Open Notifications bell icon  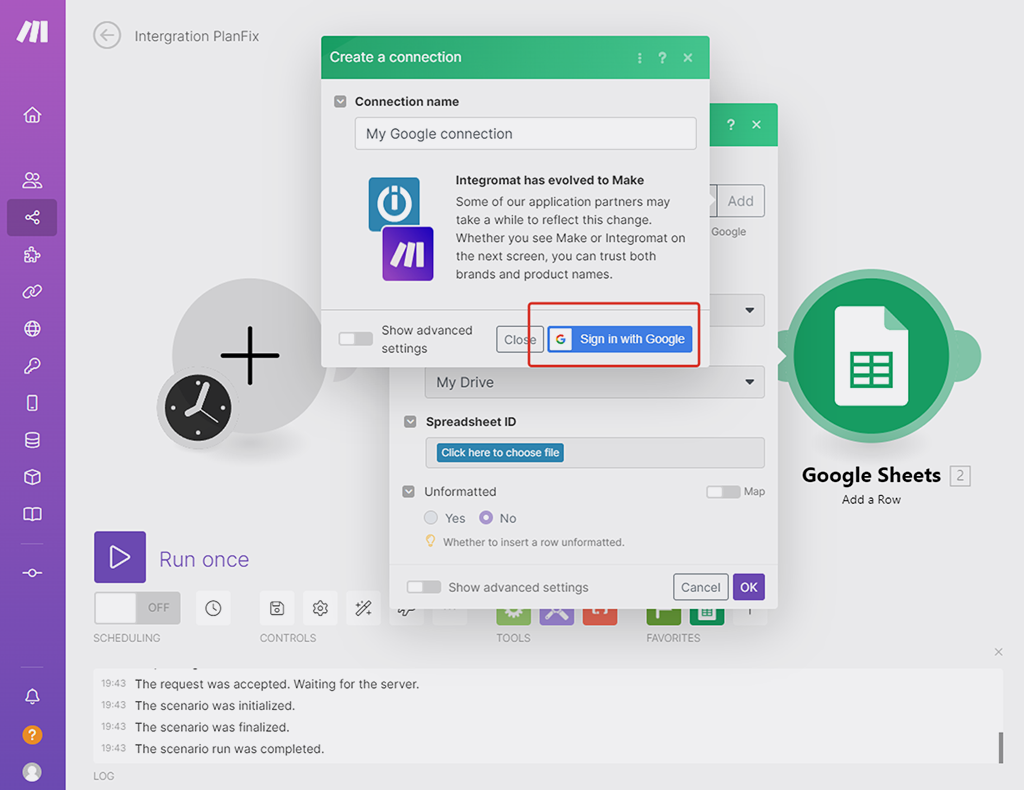32,697
